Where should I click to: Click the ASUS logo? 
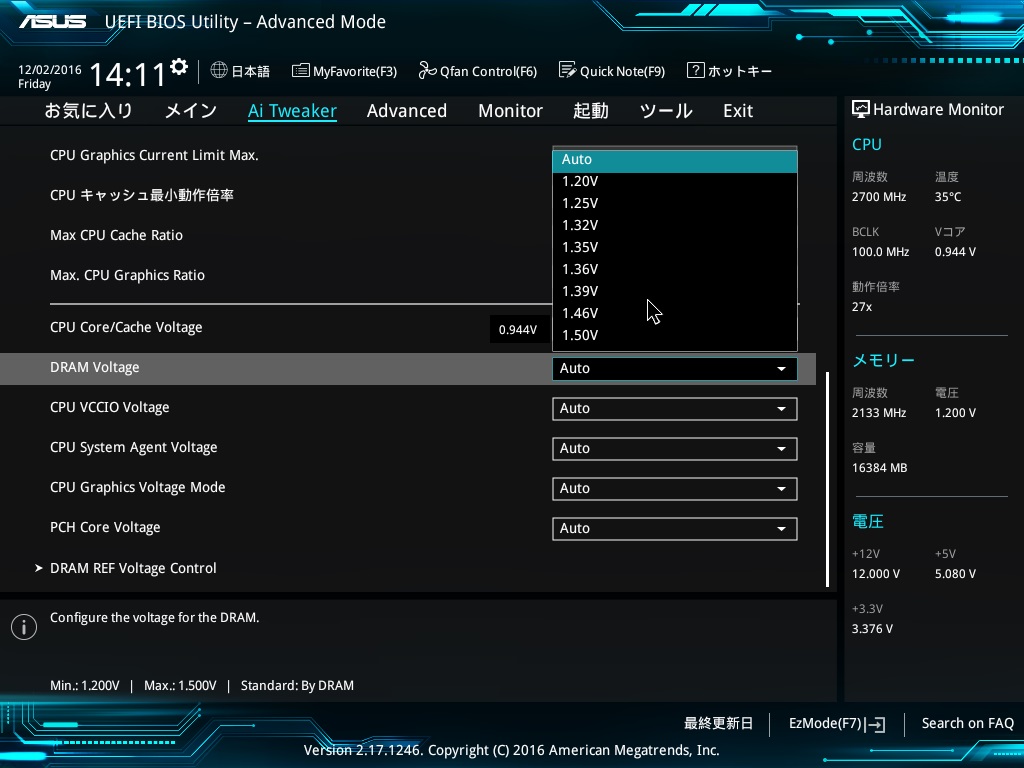(52, 22)
